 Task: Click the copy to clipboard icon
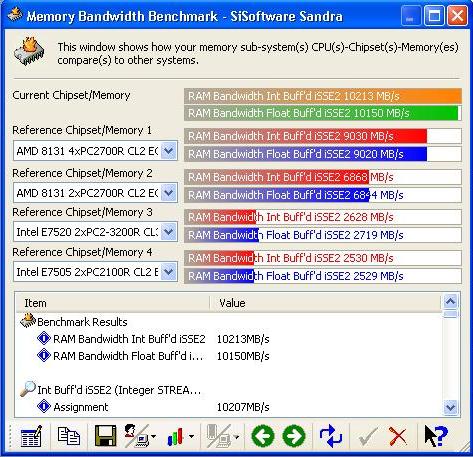point(68,436)
